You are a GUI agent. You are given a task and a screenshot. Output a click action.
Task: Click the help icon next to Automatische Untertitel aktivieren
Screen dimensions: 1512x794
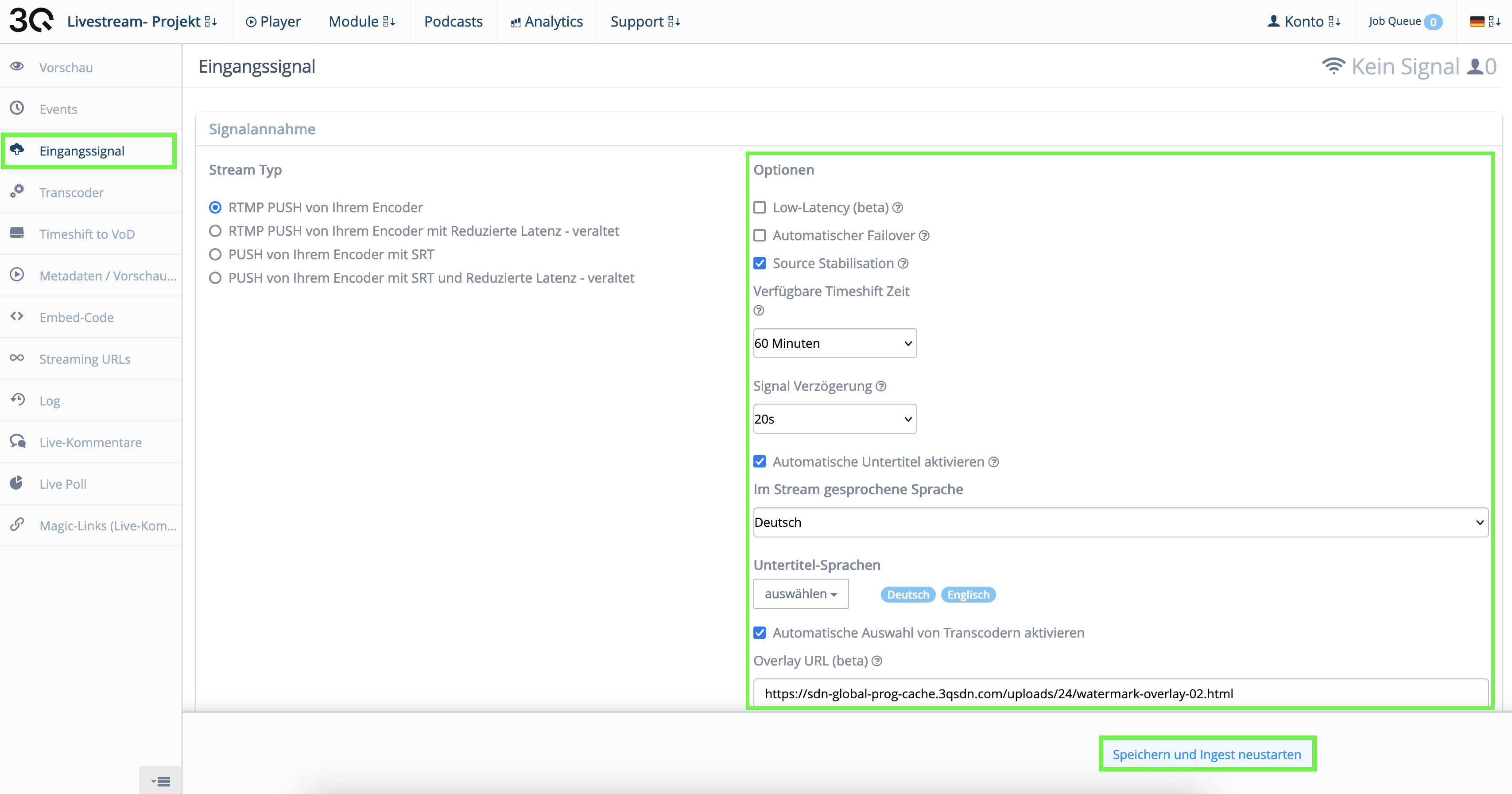(x=993, y=462)
